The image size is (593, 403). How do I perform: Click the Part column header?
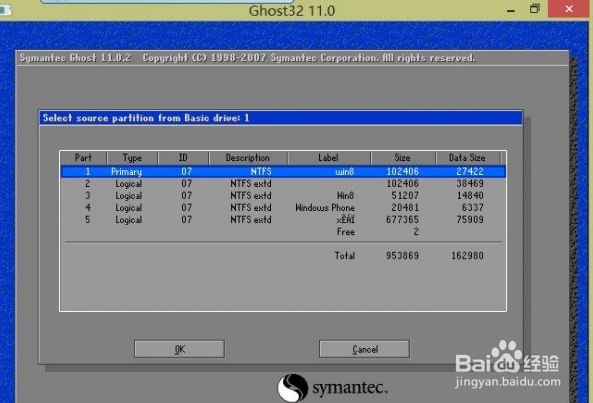(83, 158)
